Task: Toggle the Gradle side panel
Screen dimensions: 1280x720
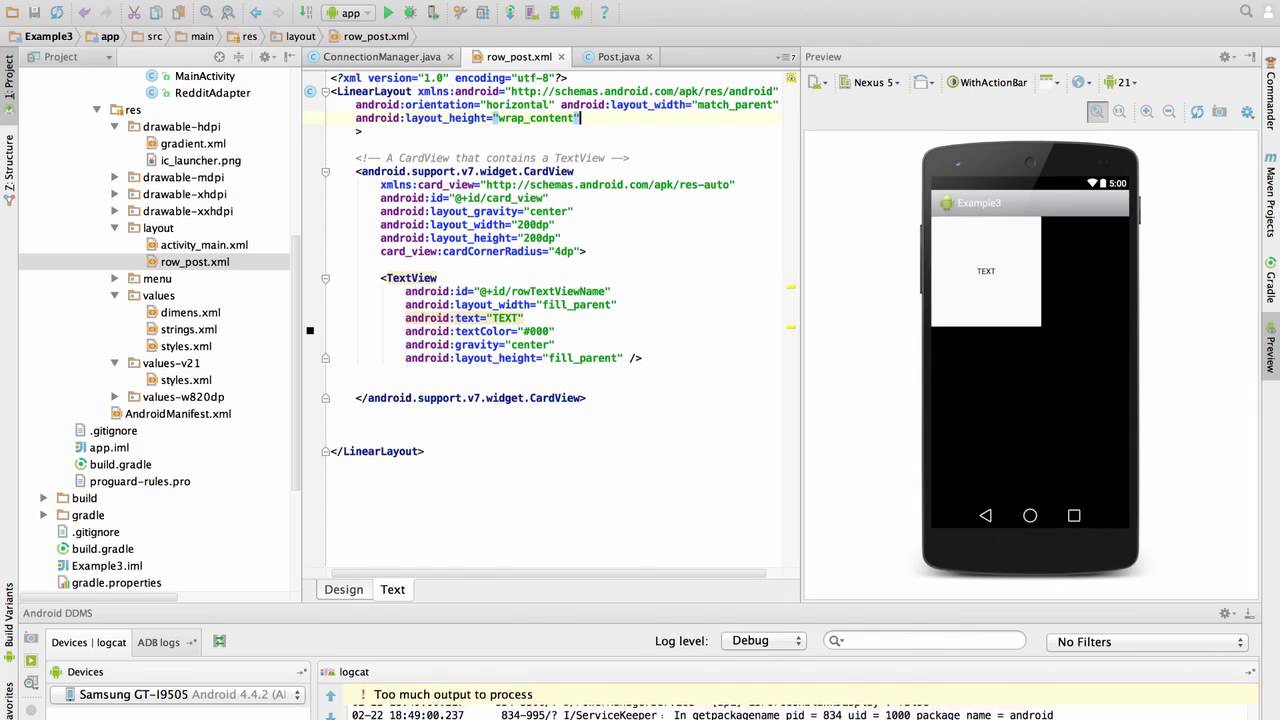Action: tap(1271, 280)
